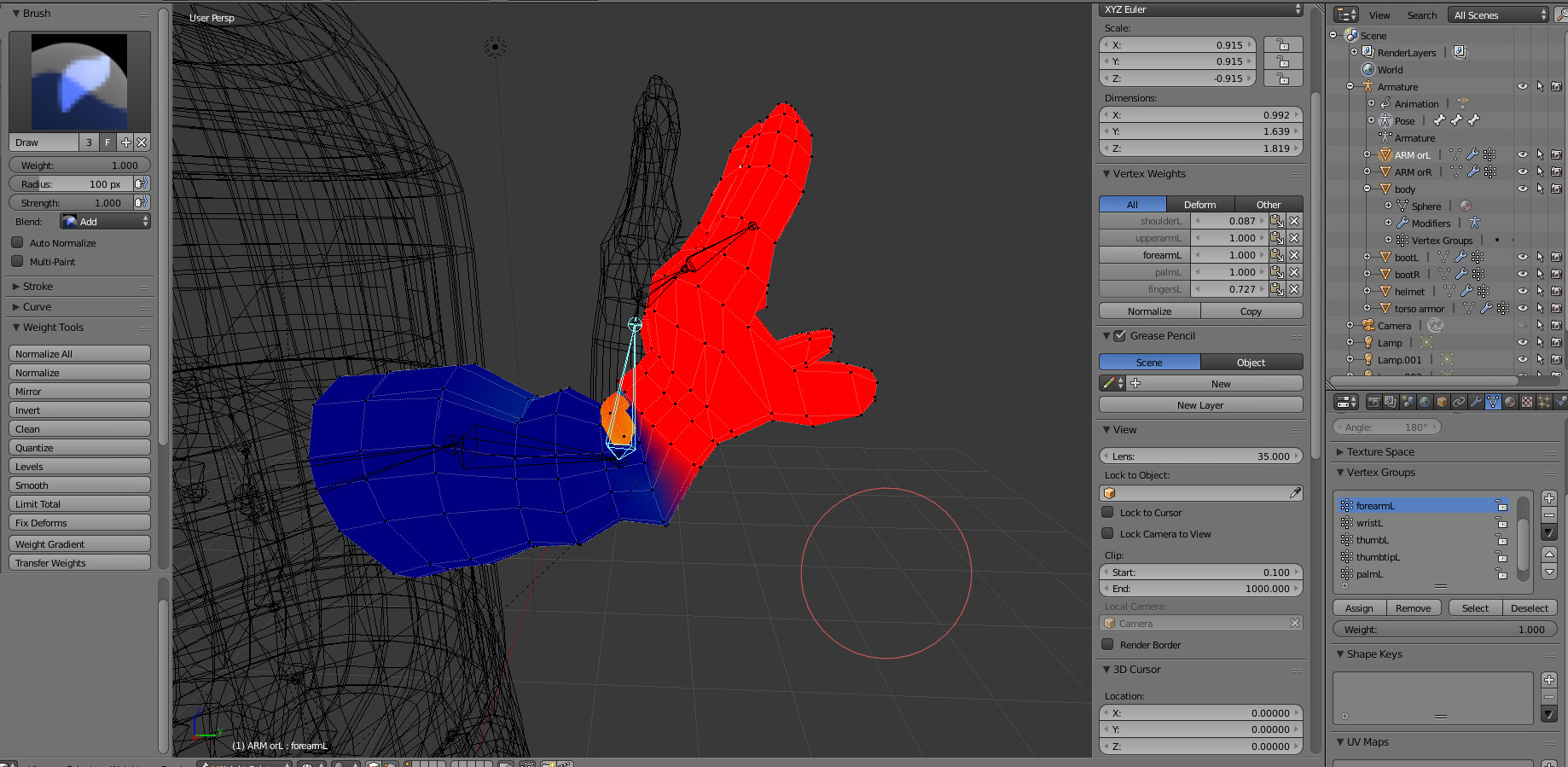
Task: Select the Object grease pencil tab
Action: click(x=1251, y=362)
